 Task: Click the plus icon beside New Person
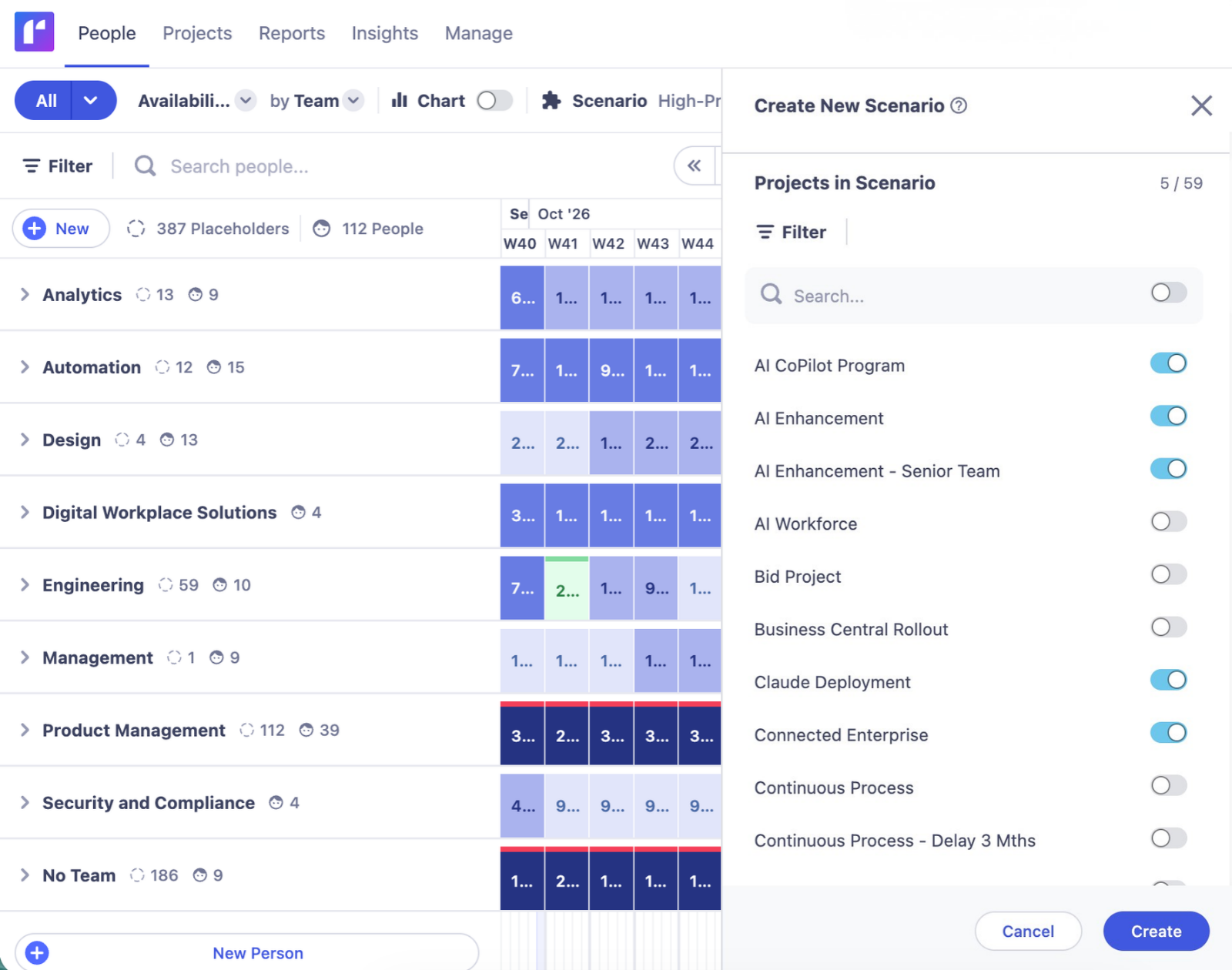(37, 953)
